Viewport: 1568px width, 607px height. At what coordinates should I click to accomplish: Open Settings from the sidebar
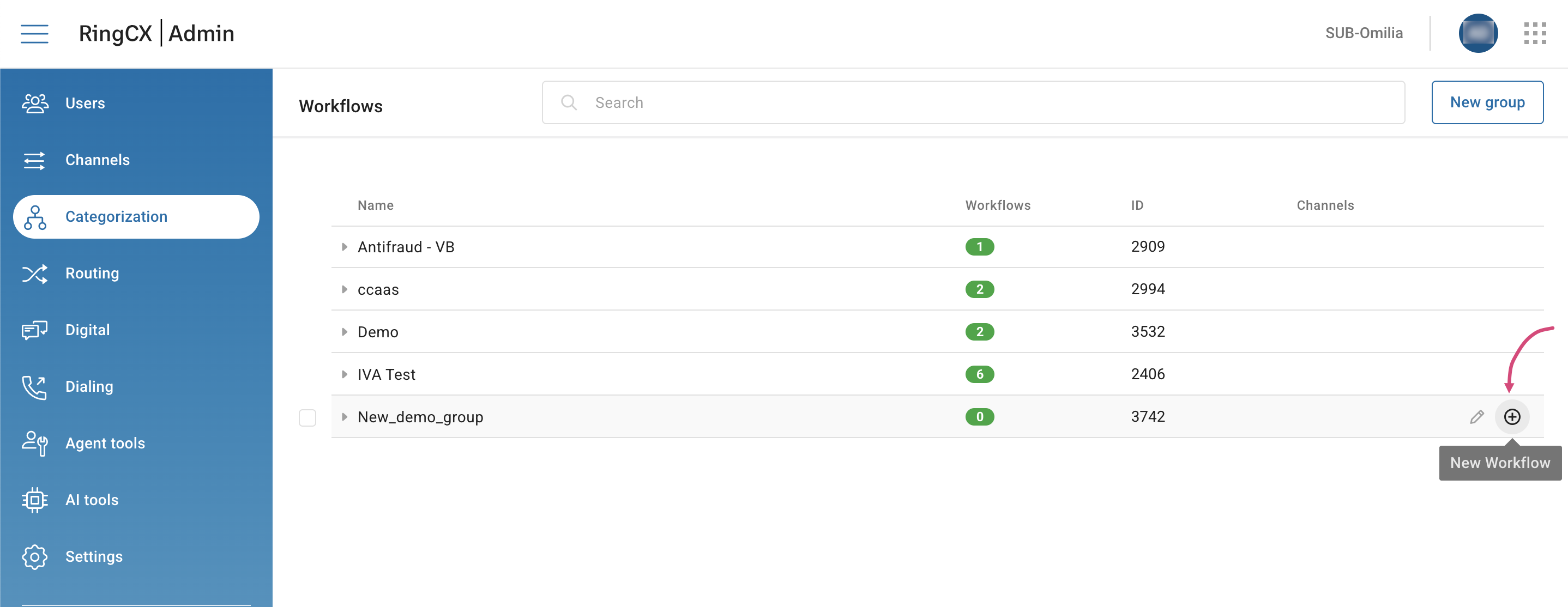pyautogui.click(x=35, y=556)
